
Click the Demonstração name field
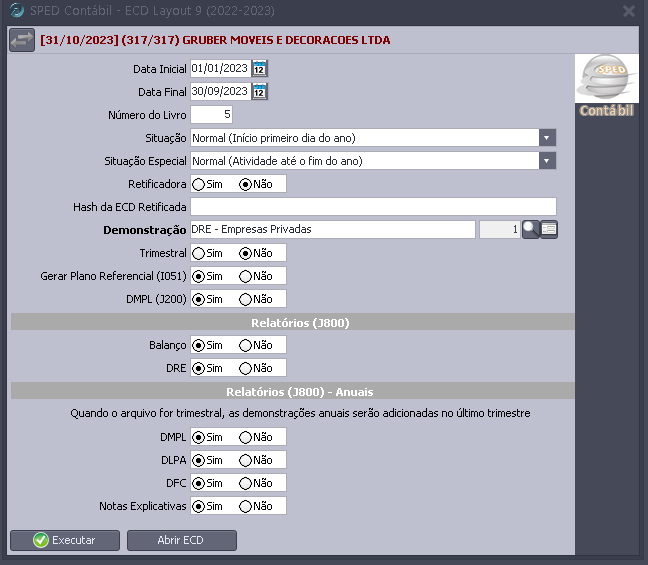coord(333,229)
